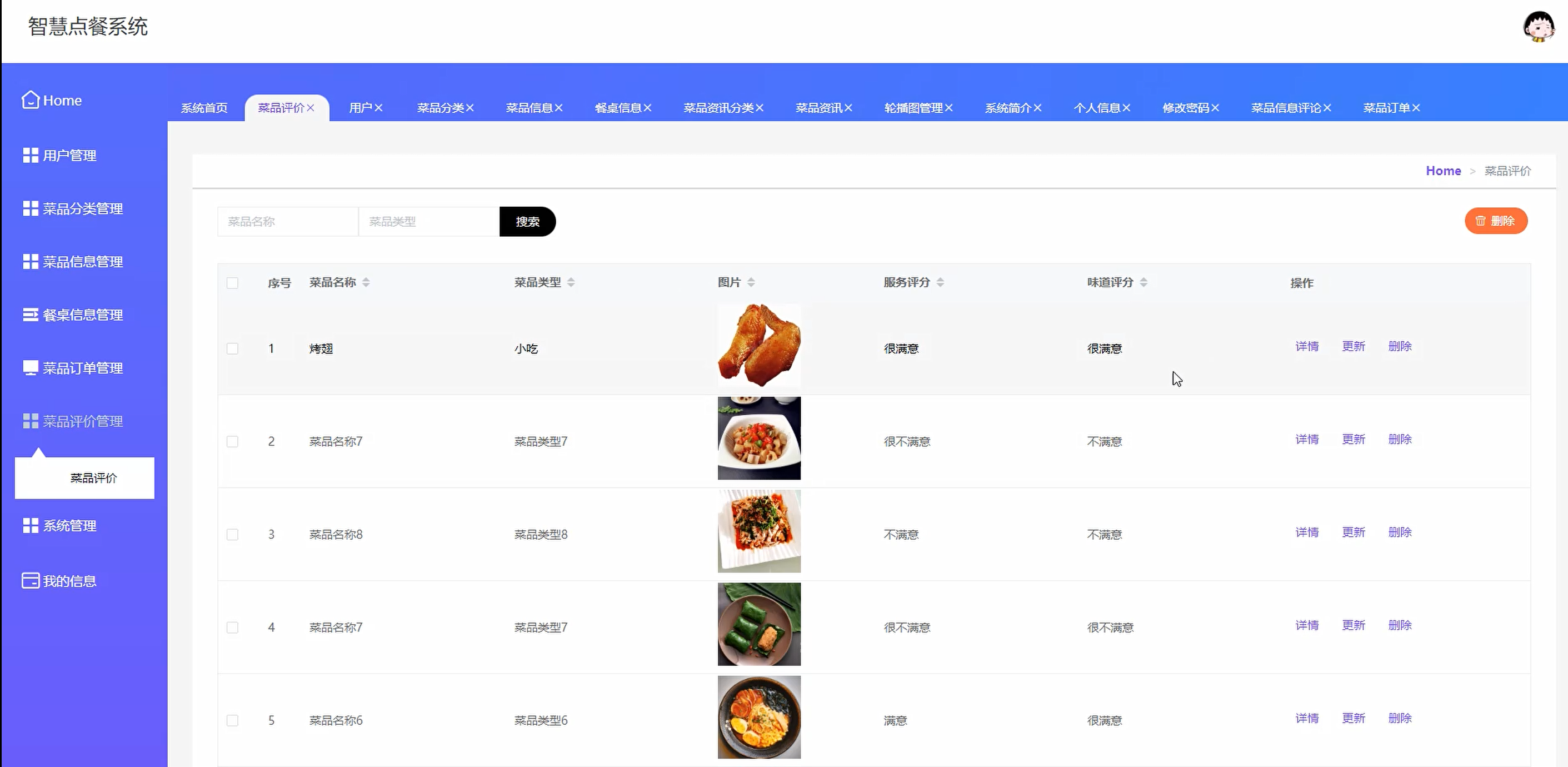
Task: Focus the 菜品类型 search field
Action: point(429,222)
